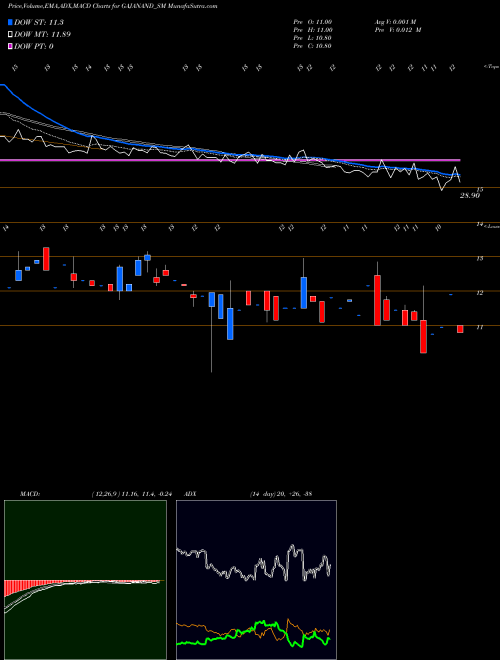Click the '13' price axis label
The height and width of the screenshot is (660, 500).
[479, 258]
